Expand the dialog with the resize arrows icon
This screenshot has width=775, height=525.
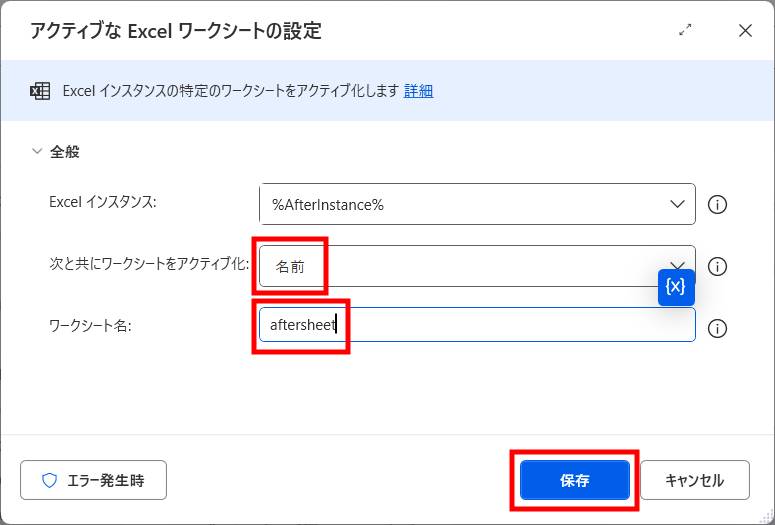click(685, 31)
